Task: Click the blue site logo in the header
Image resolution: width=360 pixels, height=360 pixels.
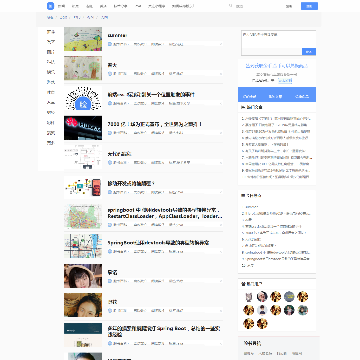Action: [x=50, y=6]
